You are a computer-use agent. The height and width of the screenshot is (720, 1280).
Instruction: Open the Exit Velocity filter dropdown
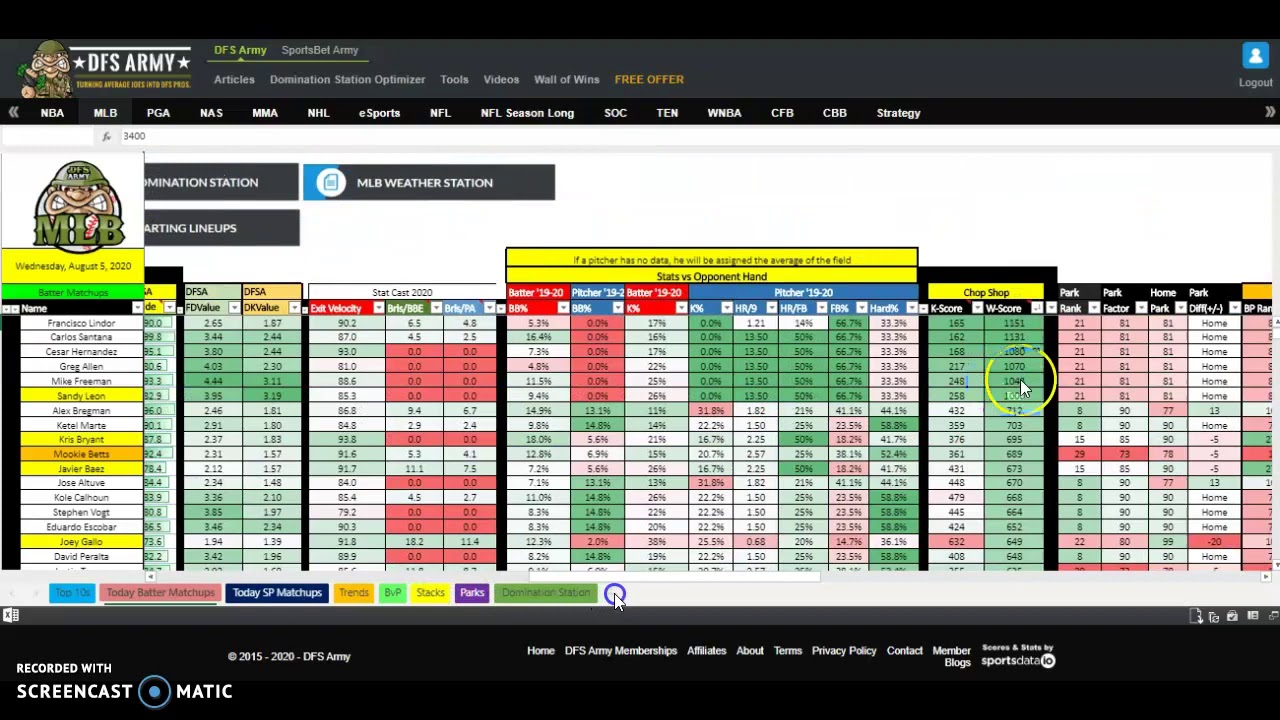pyautogui.click(x=378, y=308)
